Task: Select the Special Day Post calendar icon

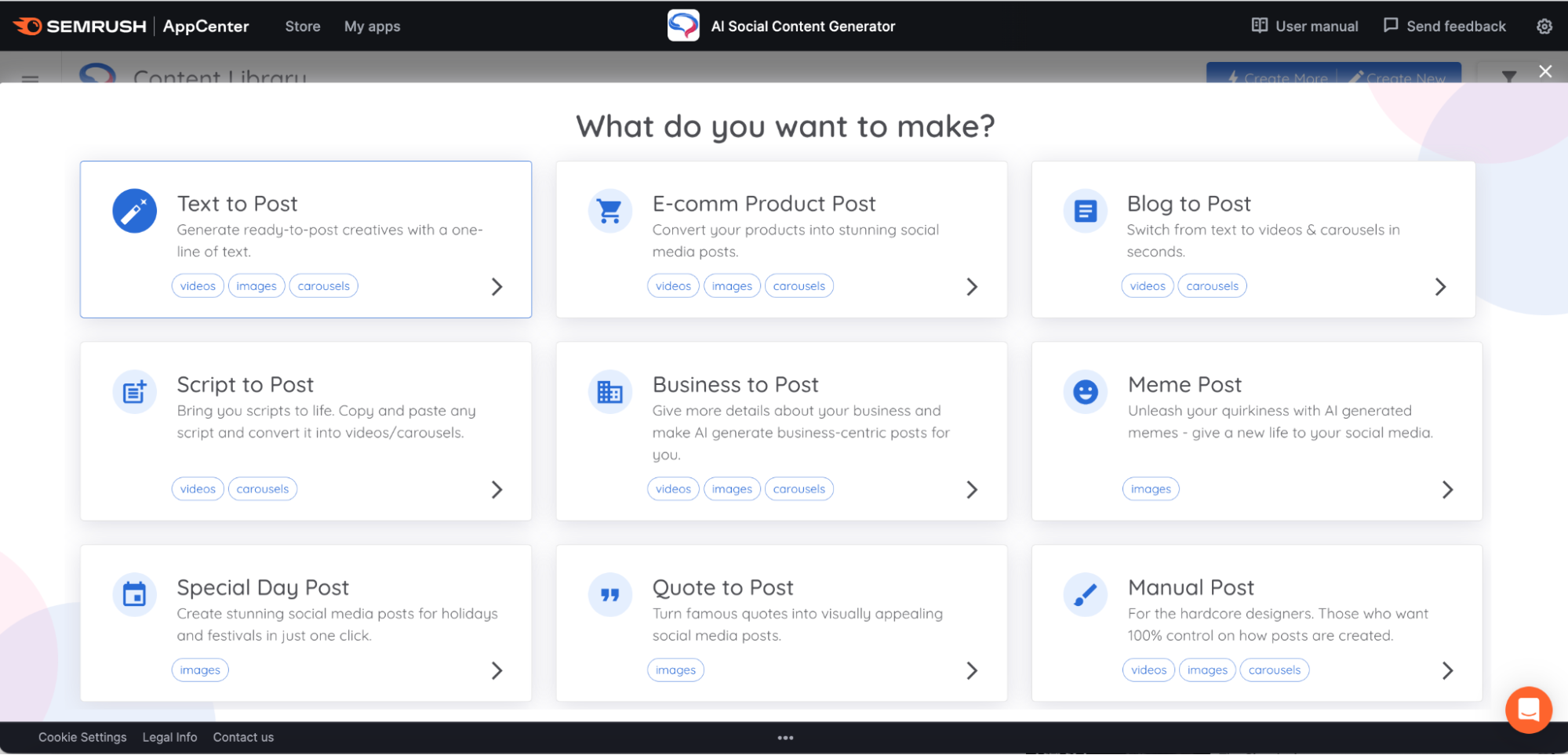Action: pos(134,594)
